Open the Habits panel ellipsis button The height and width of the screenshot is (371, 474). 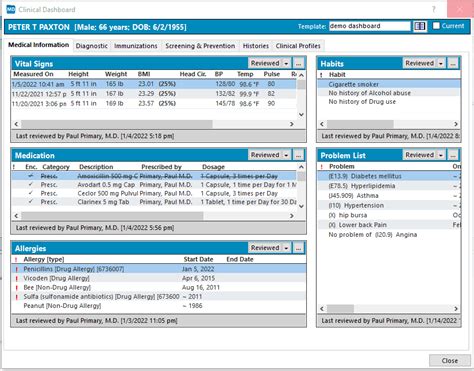pos(453,63)
